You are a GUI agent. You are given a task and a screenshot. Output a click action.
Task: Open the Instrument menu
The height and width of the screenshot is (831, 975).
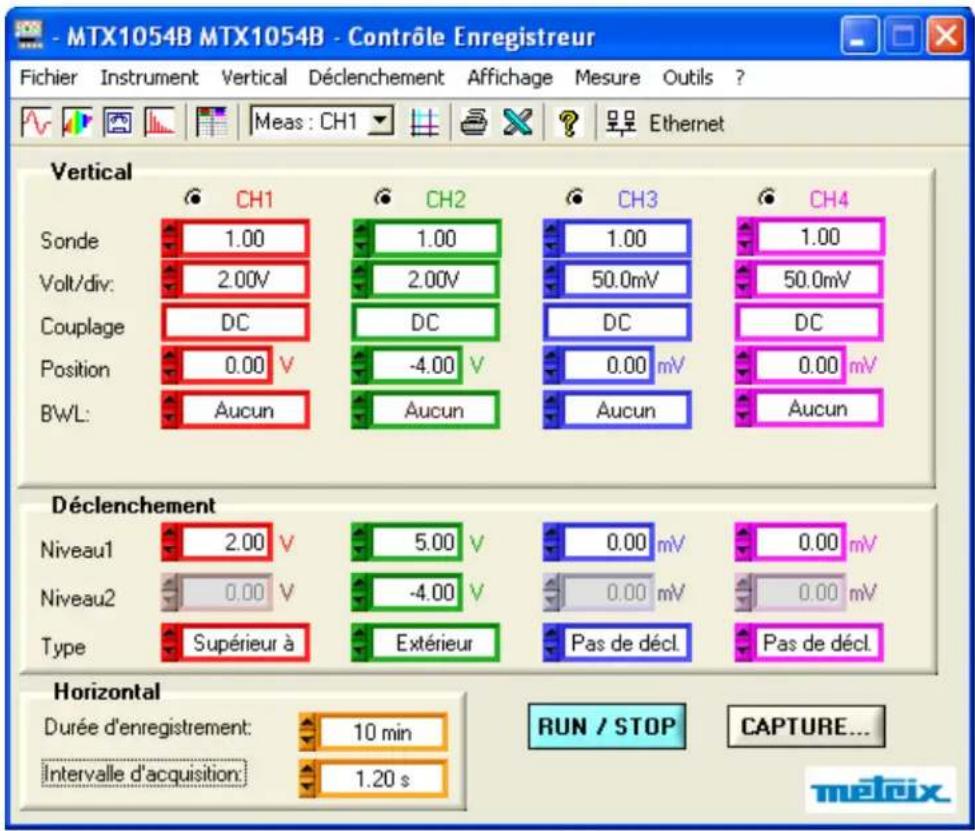coord(149,78)
